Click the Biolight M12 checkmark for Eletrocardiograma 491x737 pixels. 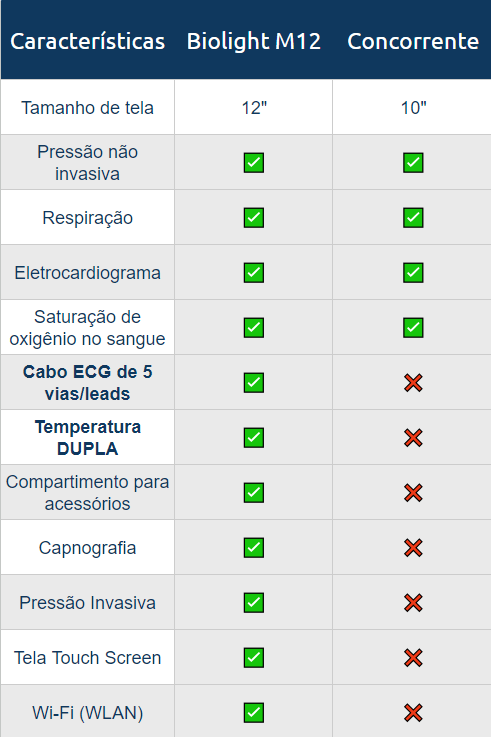pos(254,273)
